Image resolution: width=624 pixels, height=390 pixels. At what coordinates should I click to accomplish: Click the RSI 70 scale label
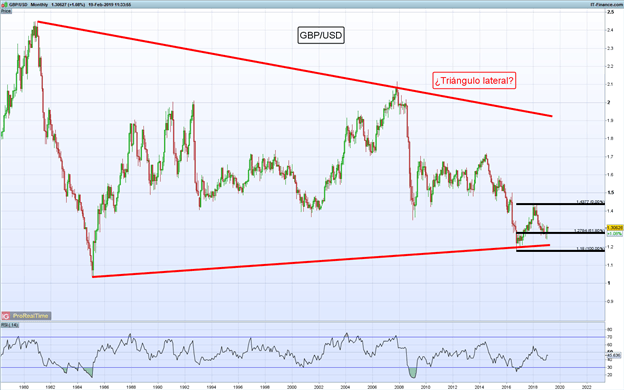(x=609, y=337)
